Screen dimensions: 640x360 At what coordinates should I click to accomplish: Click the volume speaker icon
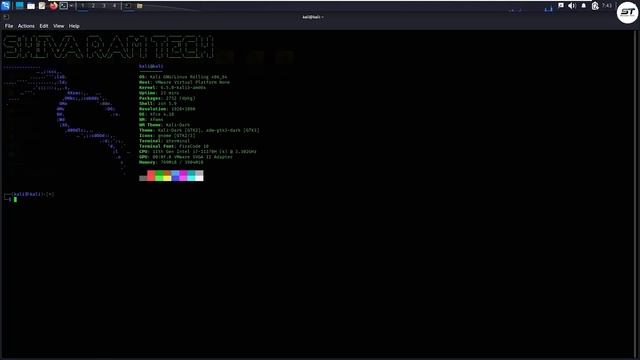pos(572,6)
